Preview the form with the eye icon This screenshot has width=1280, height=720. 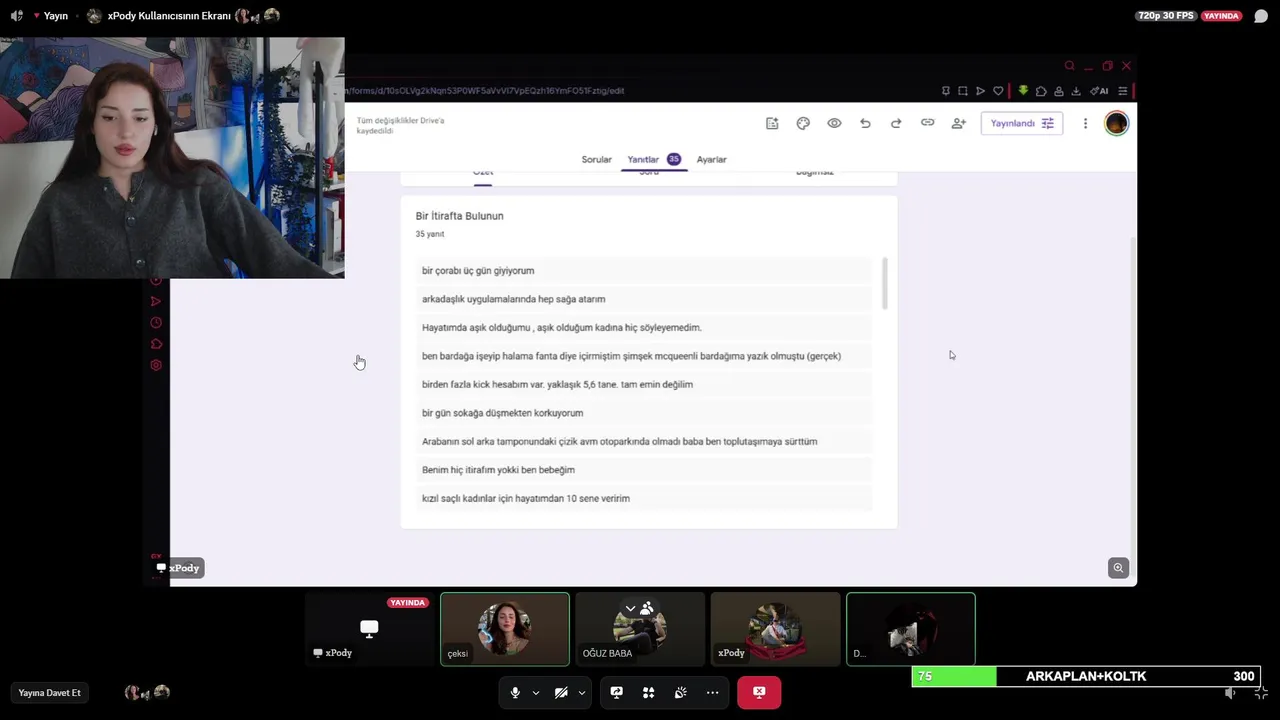tap(834, 123)
